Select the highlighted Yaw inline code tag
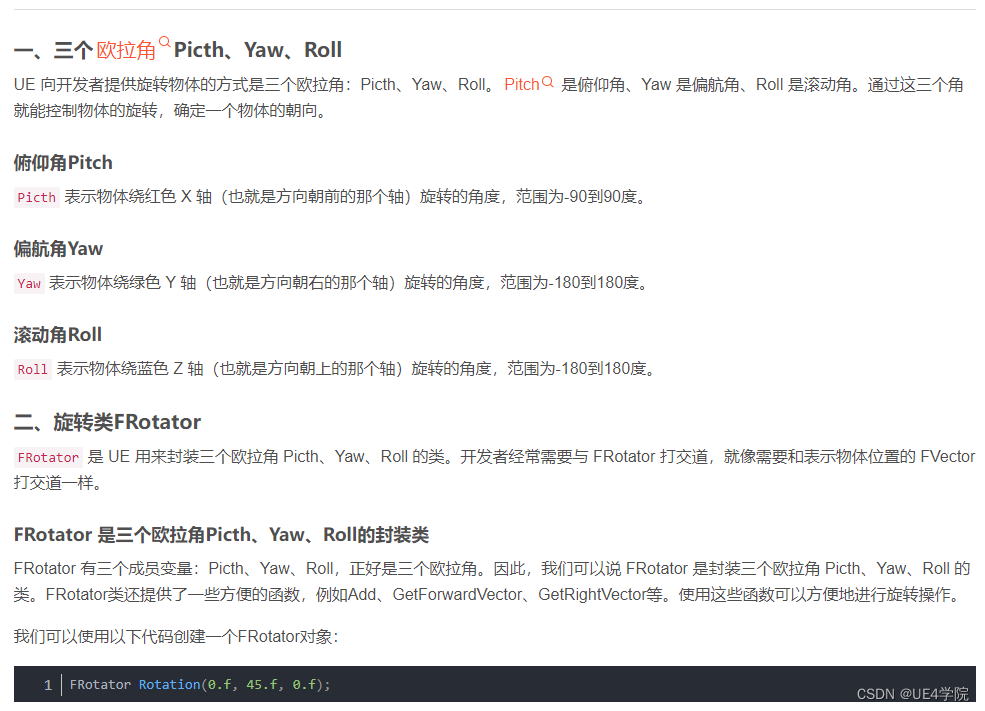Image resolution: width=985 pixels, height=711 pixels. click(28, 283)
